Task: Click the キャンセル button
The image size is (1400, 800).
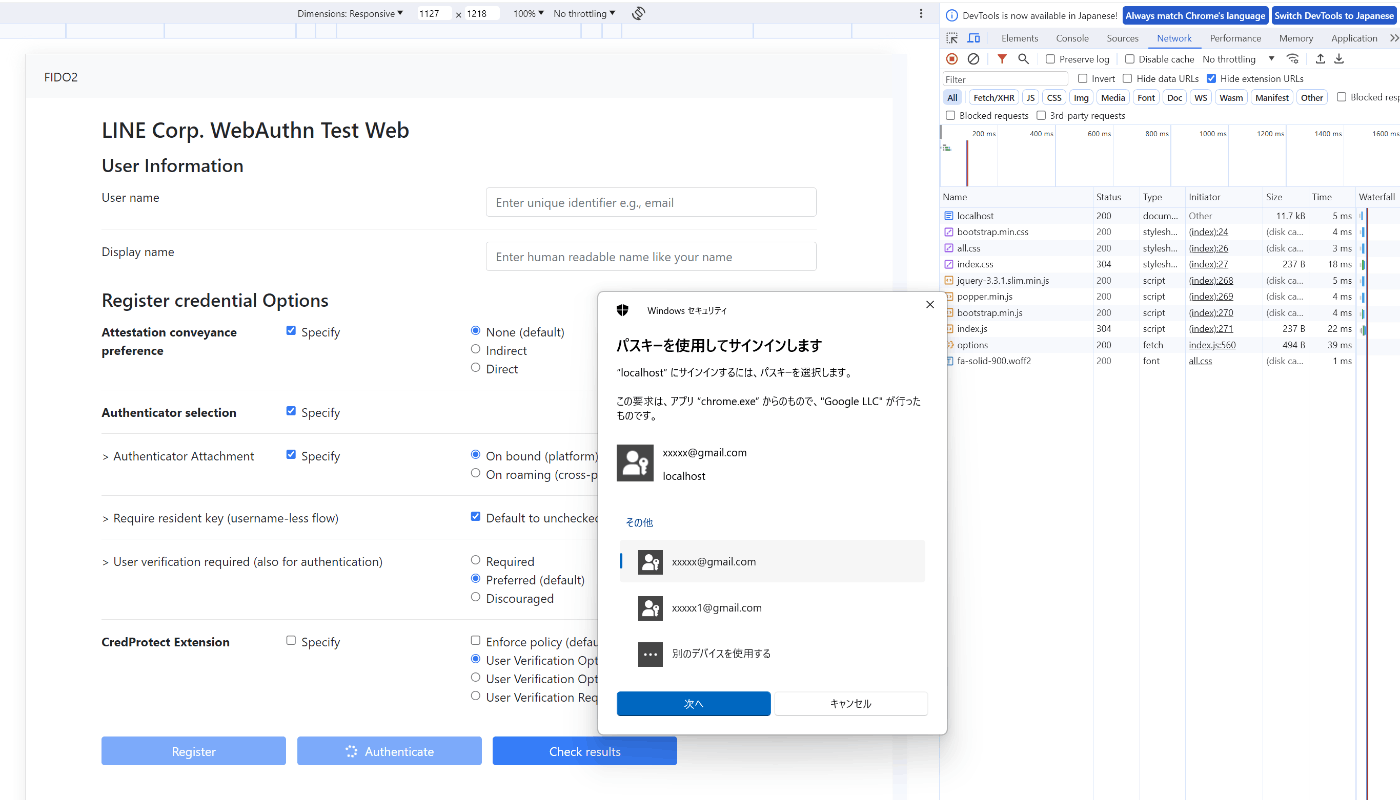Action: [851, 704]
